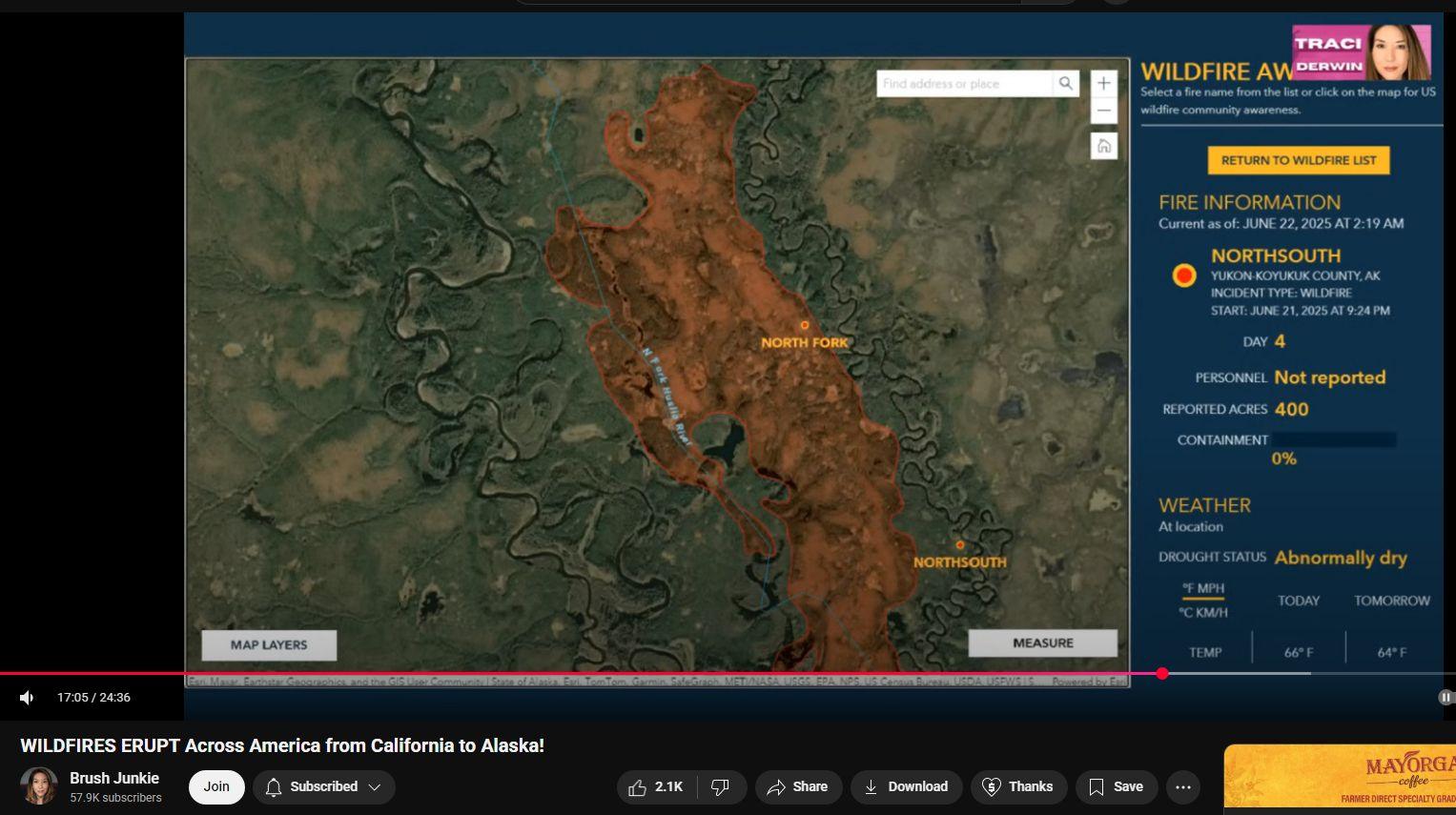The image size is (1456, 815).
Task: Join the Brush Junkie channel
Action: (x=216, y=786)
